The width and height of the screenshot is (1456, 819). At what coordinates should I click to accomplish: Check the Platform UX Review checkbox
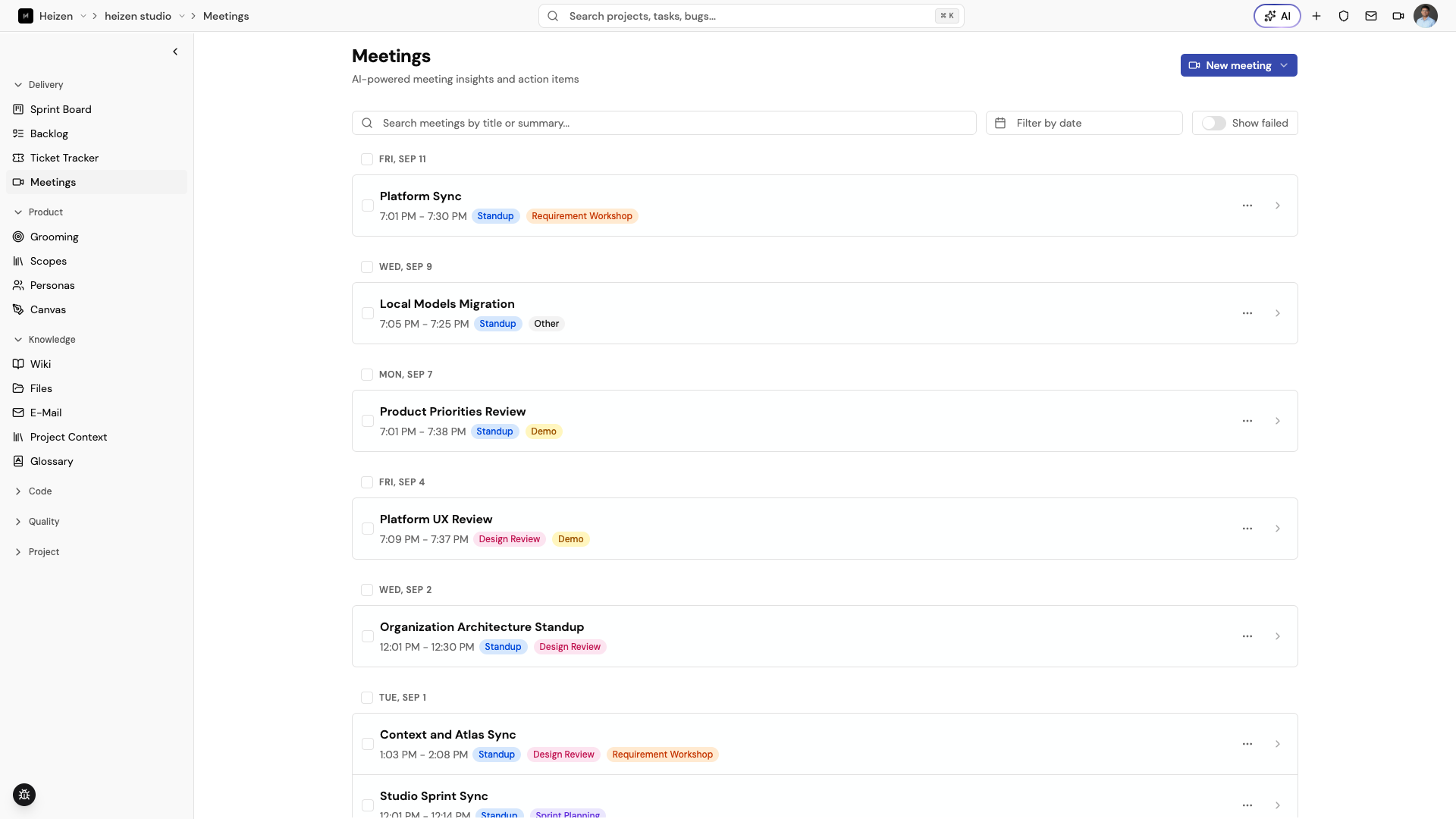[x=368, y=529]
